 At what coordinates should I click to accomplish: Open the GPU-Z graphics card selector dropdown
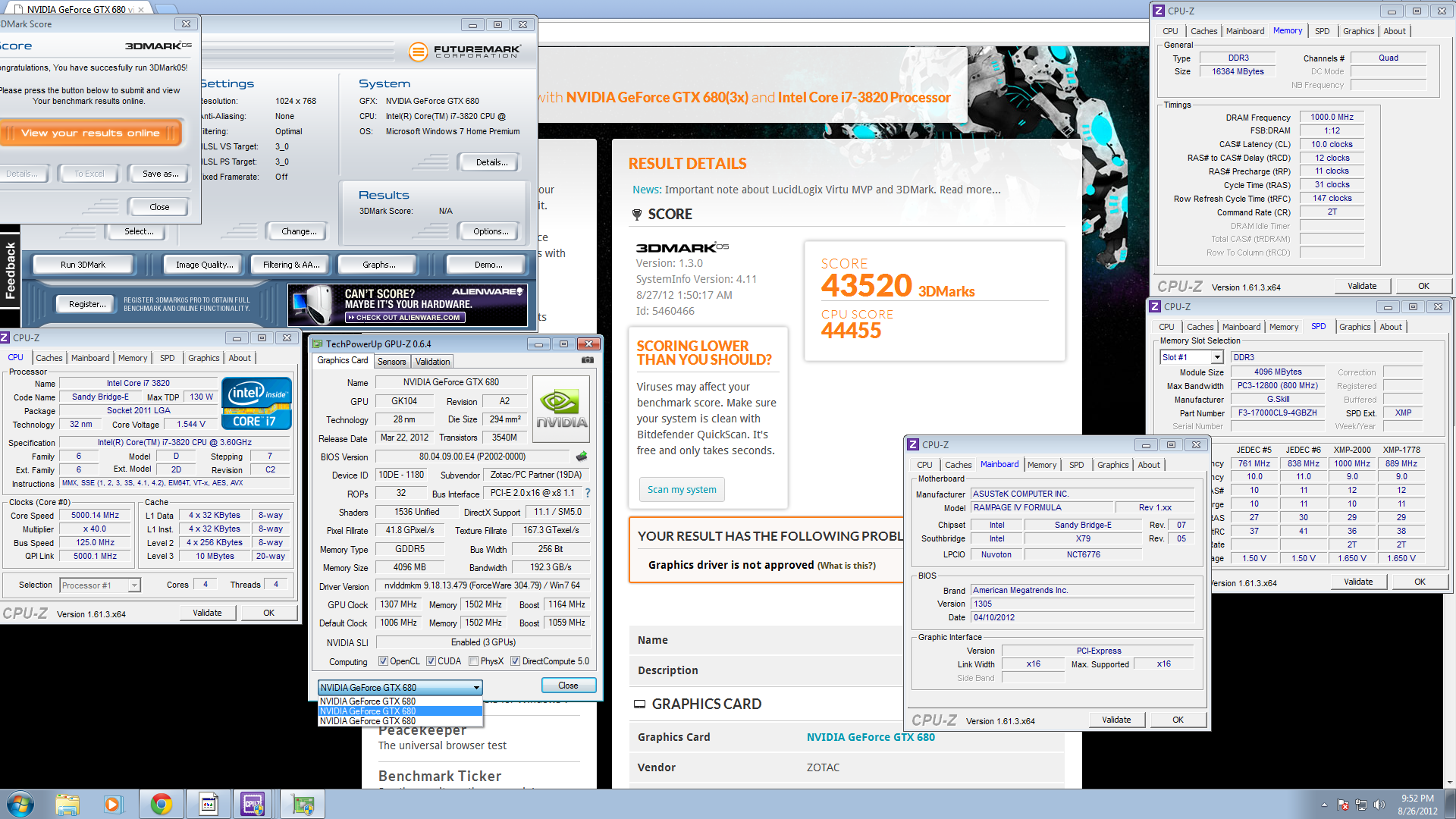tap(400, 687)
